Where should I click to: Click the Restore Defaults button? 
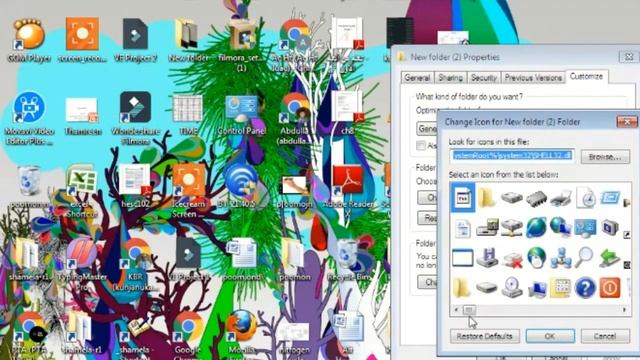click(x=484, y=336)
